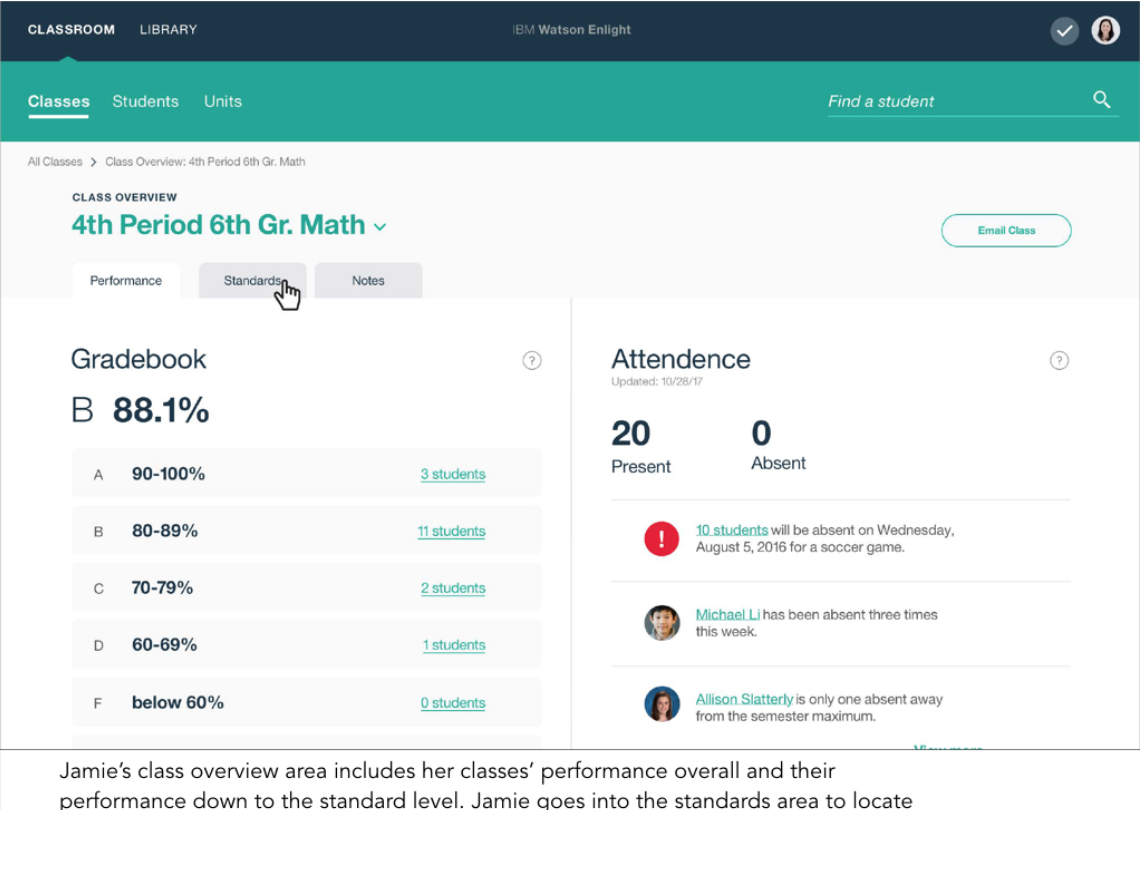
Task: Click the 80-89% grade range row
Action: pyautogui.click(x=306, y=530)
